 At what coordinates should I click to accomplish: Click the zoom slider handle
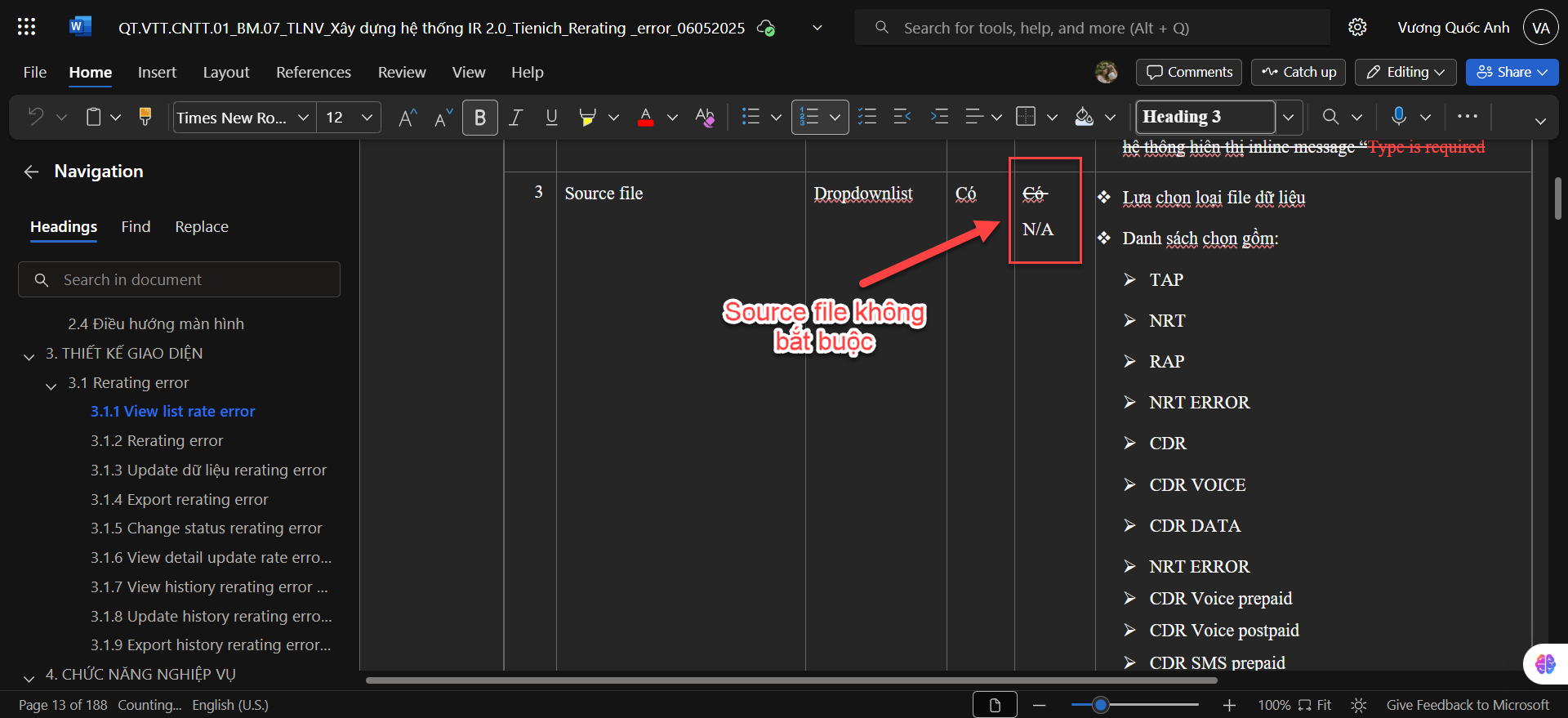tap(1101, 705)
